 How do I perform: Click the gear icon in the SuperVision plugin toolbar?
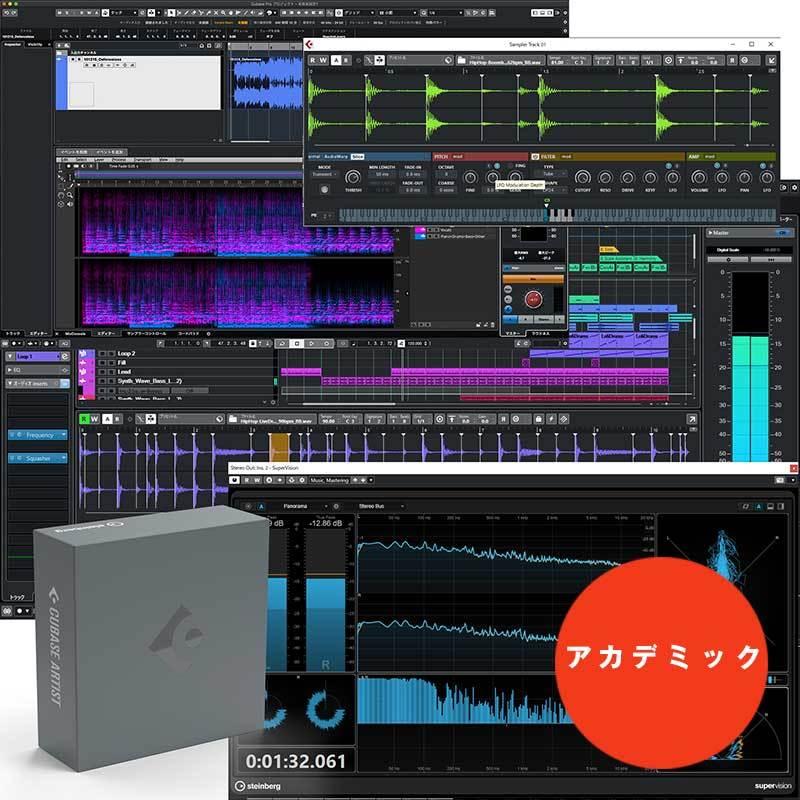302,480
